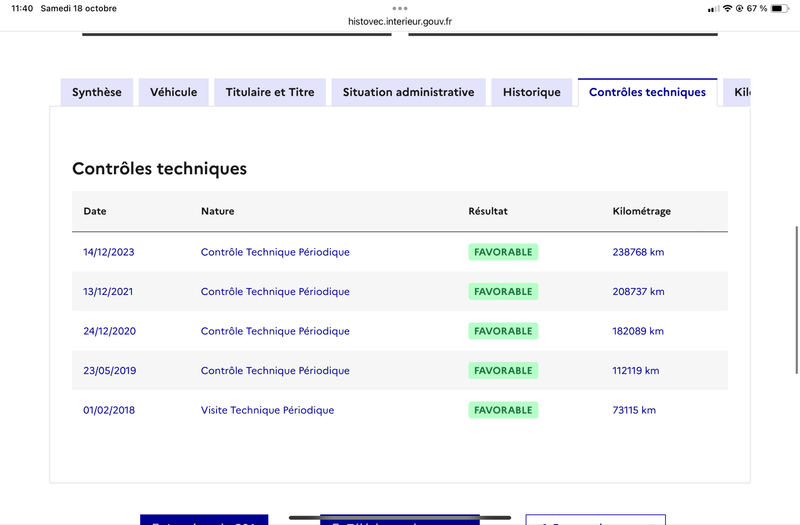Select the Situation administrative tab
800x525 pixels.
(408, 92)
